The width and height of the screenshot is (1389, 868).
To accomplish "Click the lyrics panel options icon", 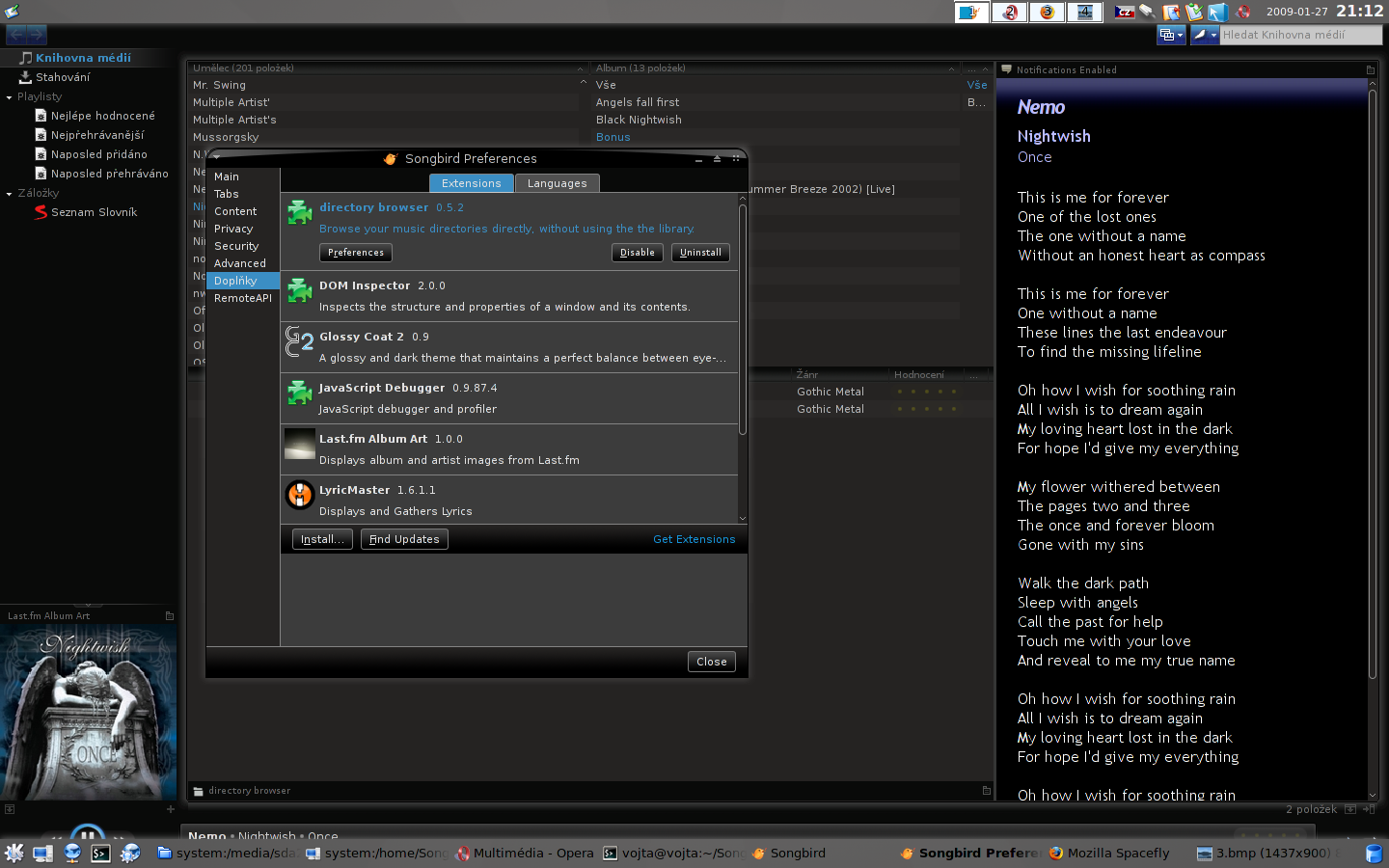I will tap(1371, 69).
